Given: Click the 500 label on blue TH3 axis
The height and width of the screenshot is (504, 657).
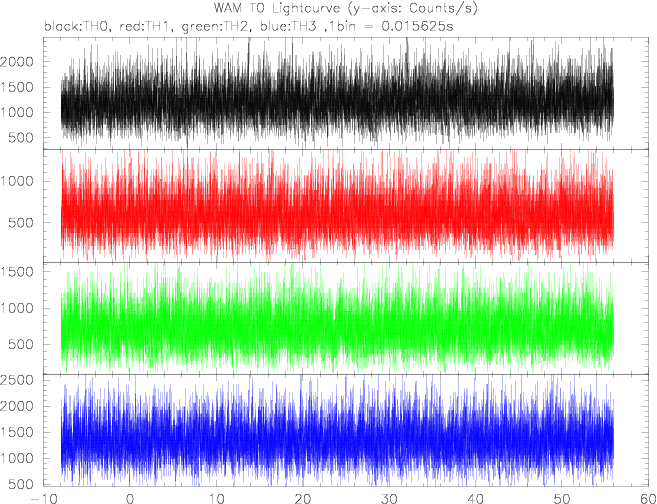Looking at the screenshot, I should coord(21,484).
